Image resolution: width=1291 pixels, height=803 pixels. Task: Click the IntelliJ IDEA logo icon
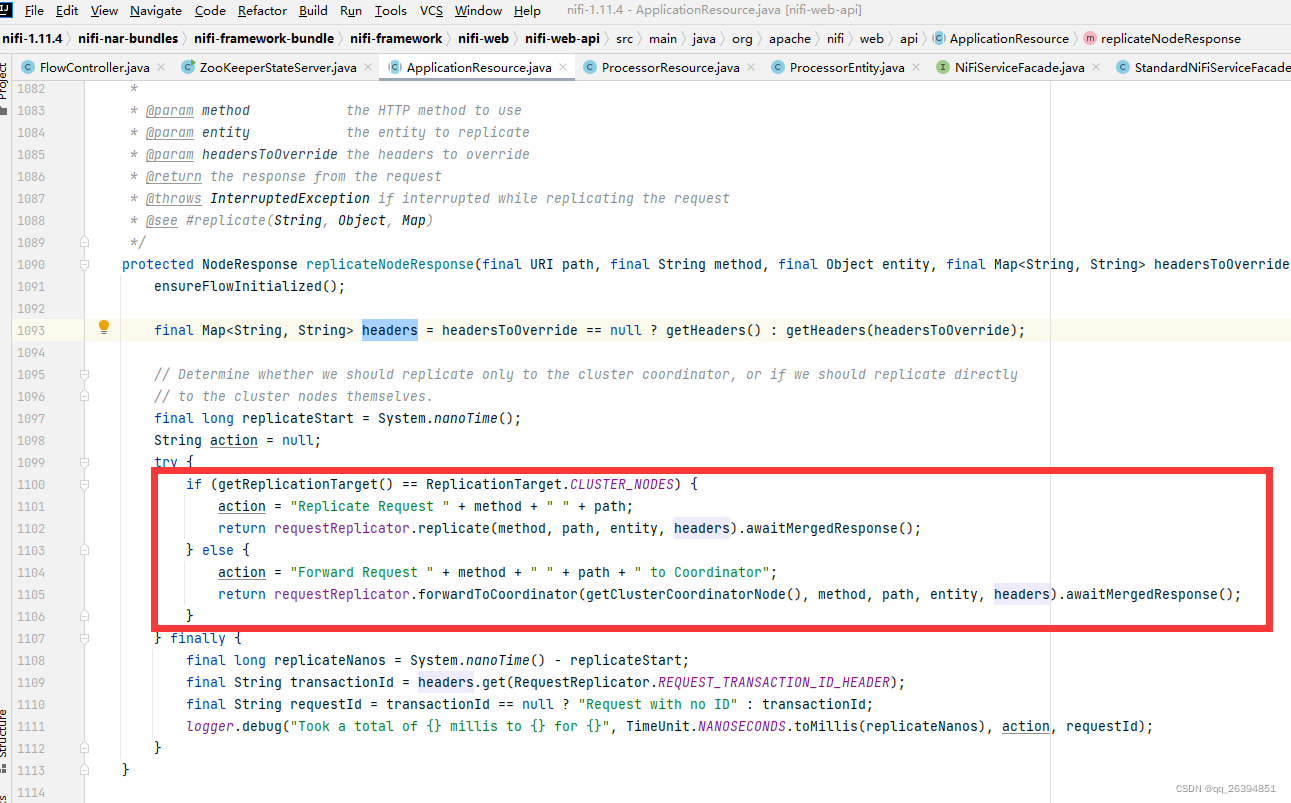click(5, 10)
